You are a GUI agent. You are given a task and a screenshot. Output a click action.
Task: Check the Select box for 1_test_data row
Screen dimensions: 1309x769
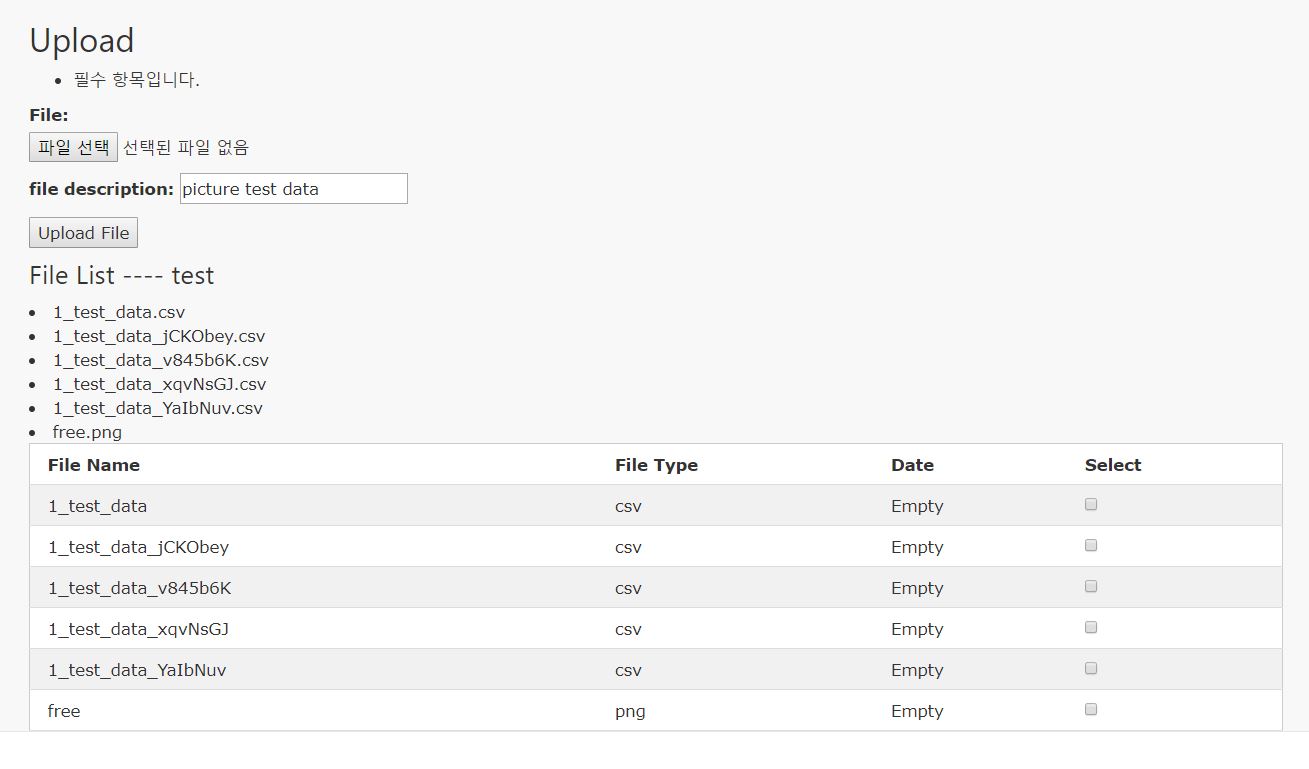[1091, 505]
